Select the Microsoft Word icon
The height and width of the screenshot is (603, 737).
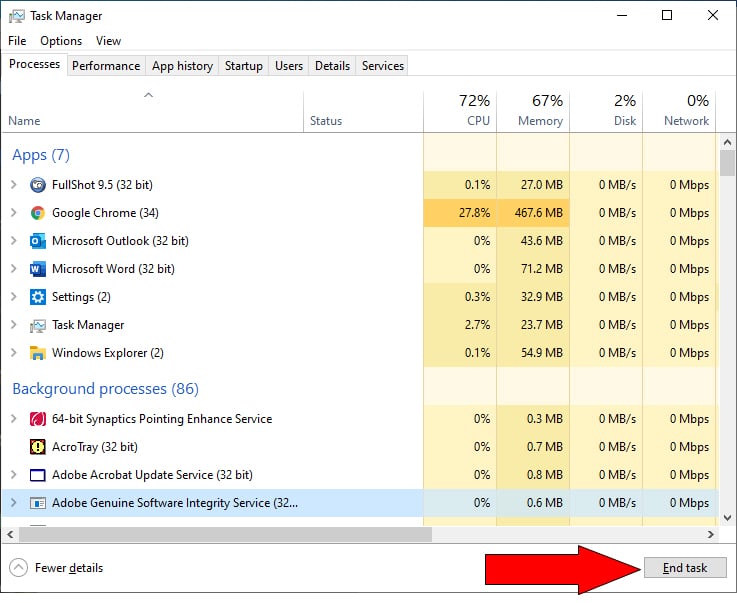point(38,269)
